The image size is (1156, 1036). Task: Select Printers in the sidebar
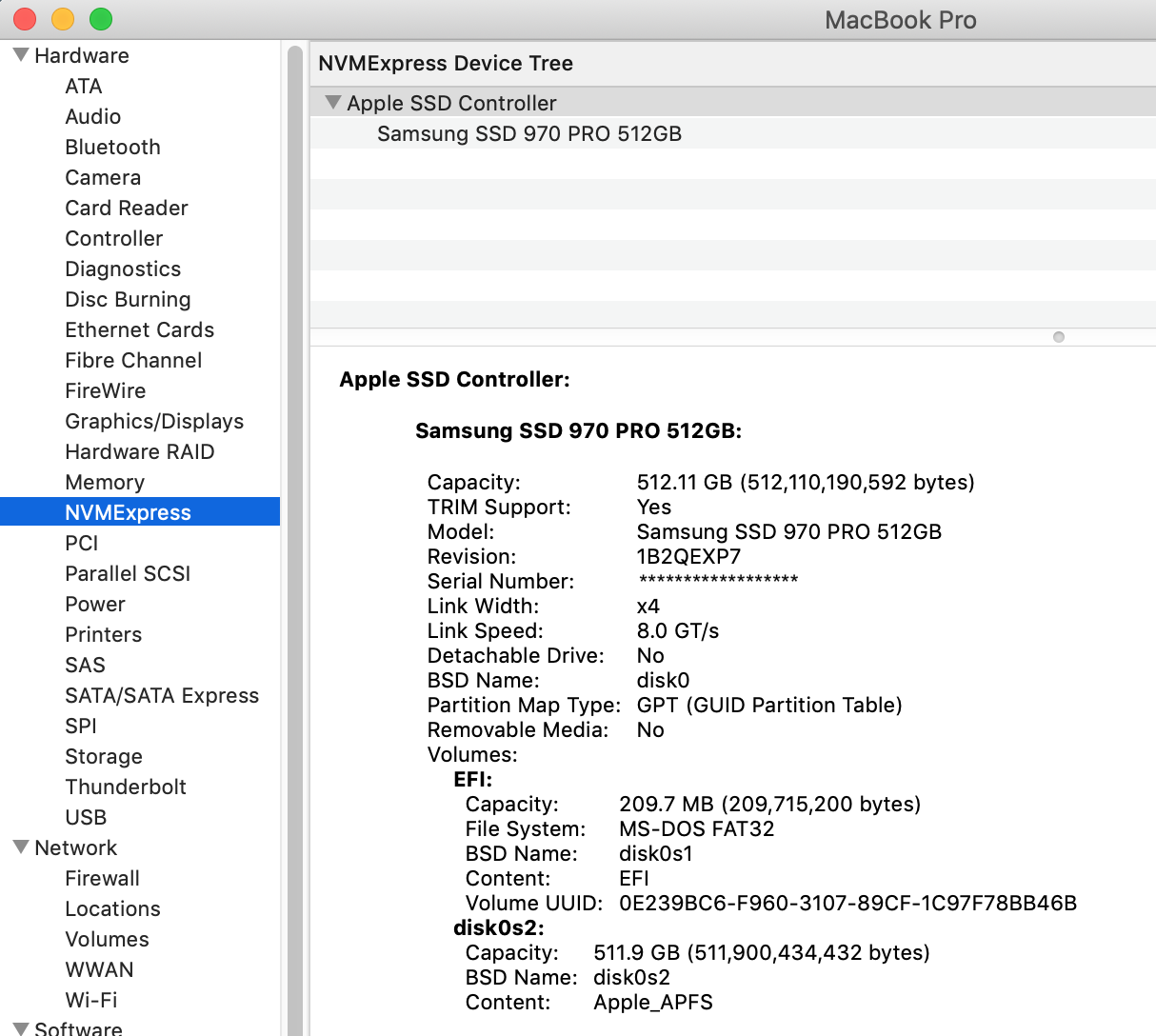104,634
